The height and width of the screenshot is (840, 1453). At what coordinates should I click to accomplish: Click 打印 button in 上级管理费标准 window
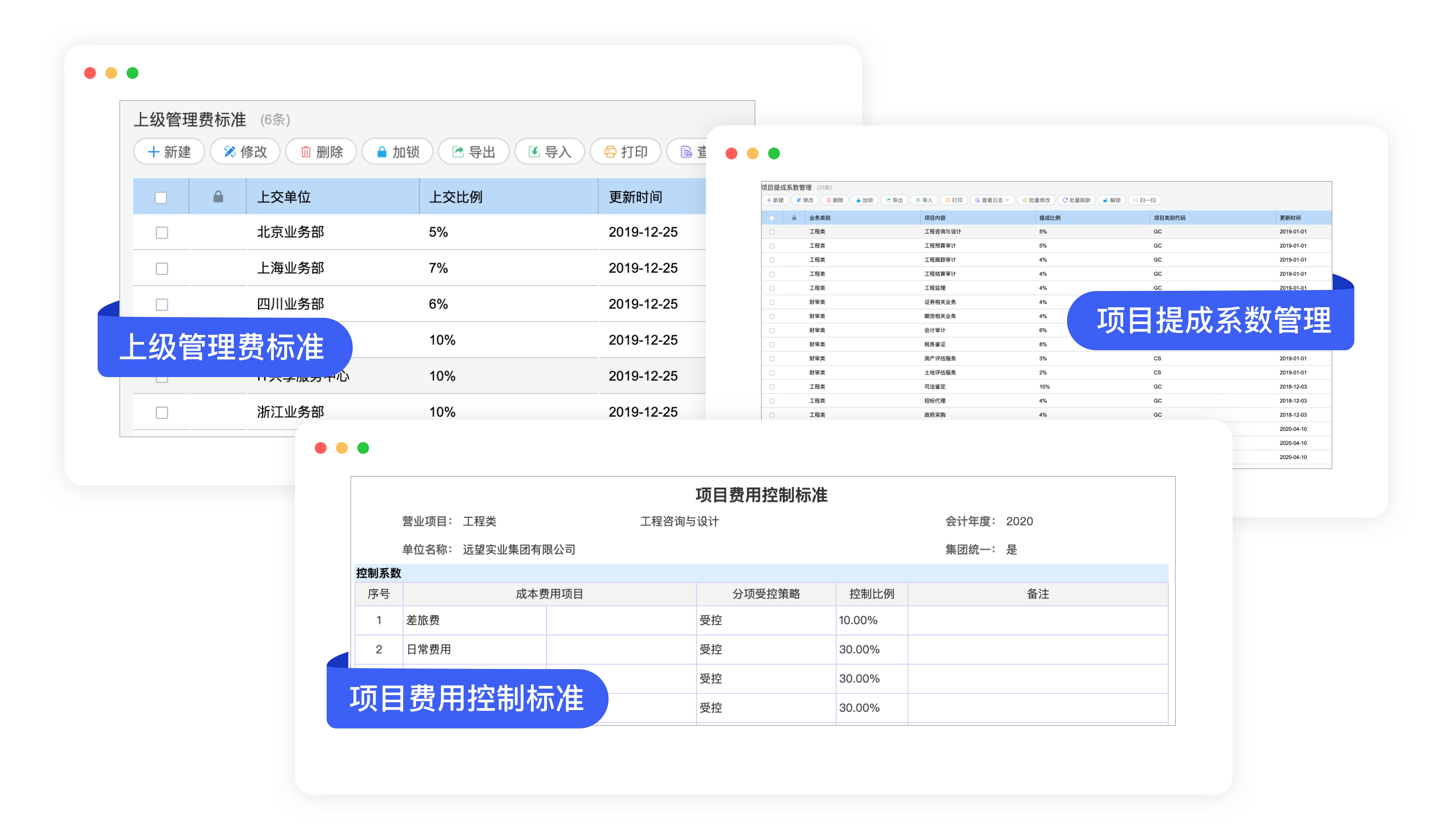(x=626, y=152)
